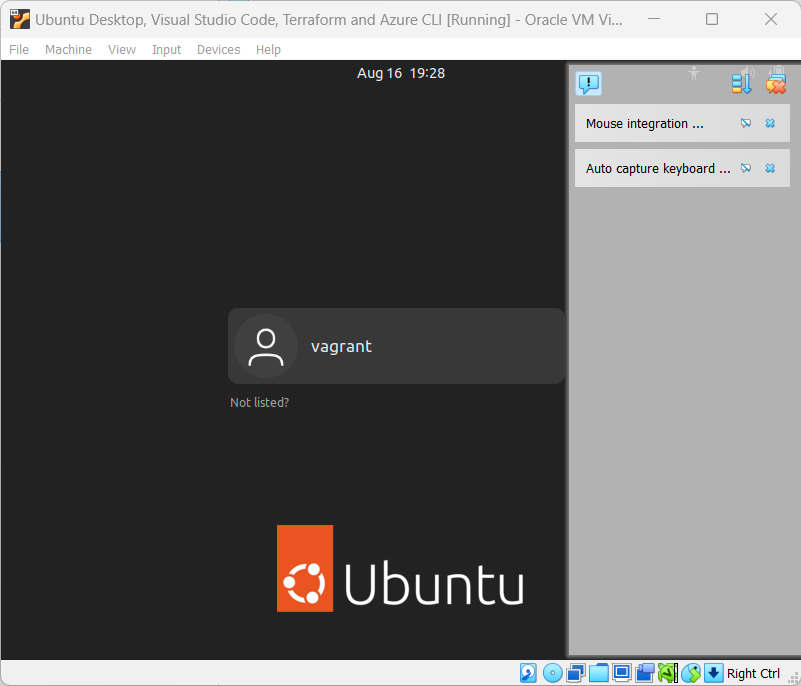801x686 pixels.
Task: Click the Not listed? link
Action: [x=259, y=402]
